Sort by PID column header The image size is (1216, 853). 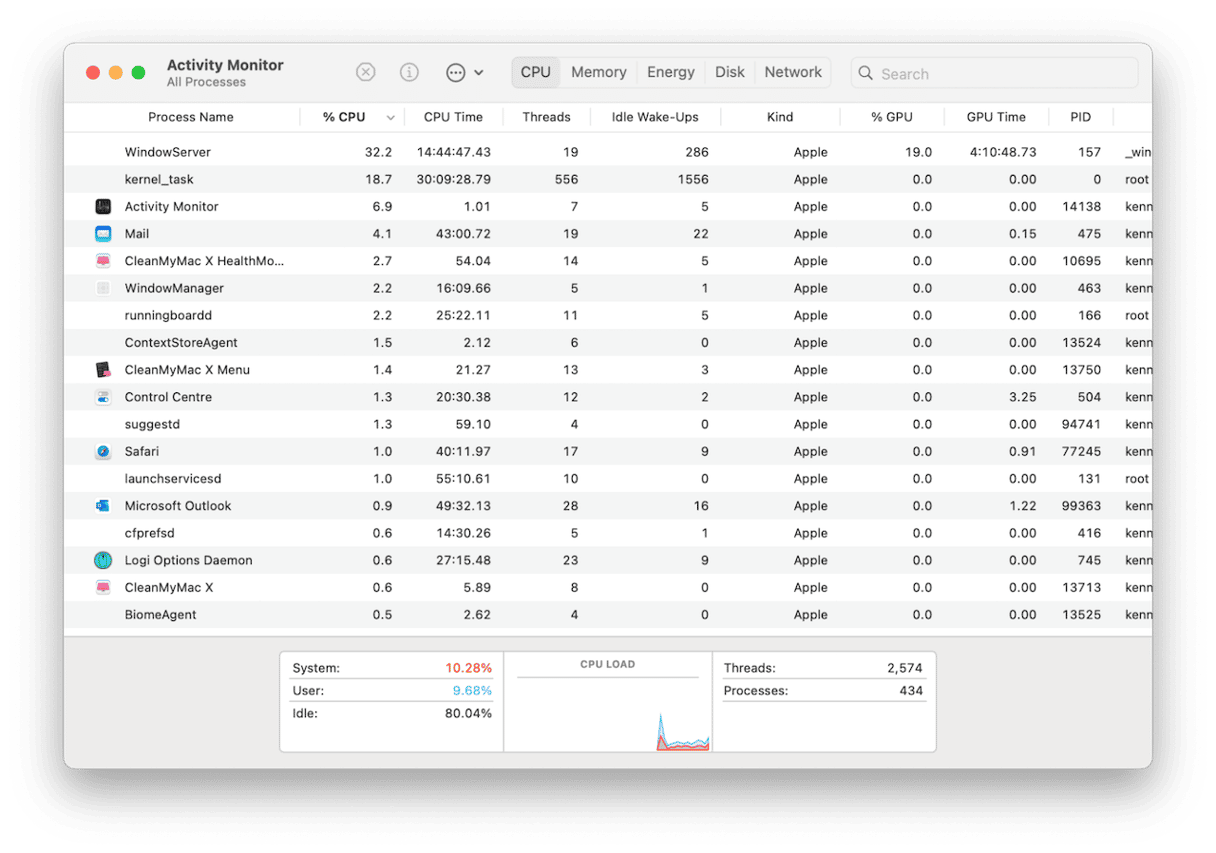1081,117
